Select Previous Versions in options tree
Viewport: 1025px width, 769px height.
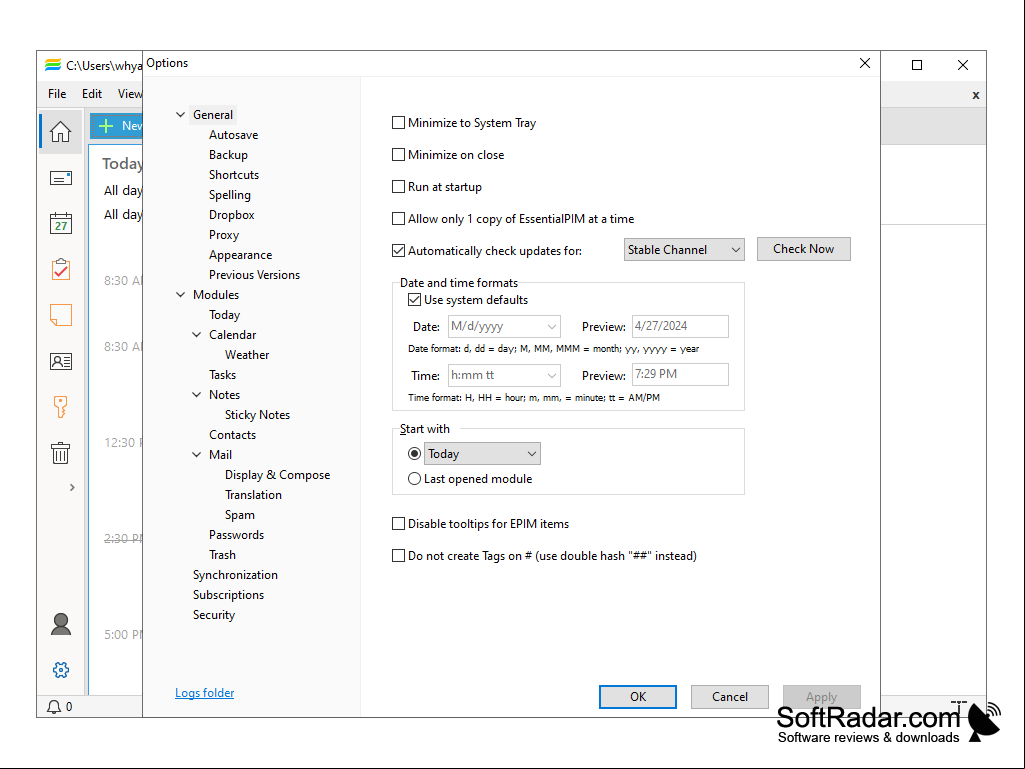click(x=254, y=275)
